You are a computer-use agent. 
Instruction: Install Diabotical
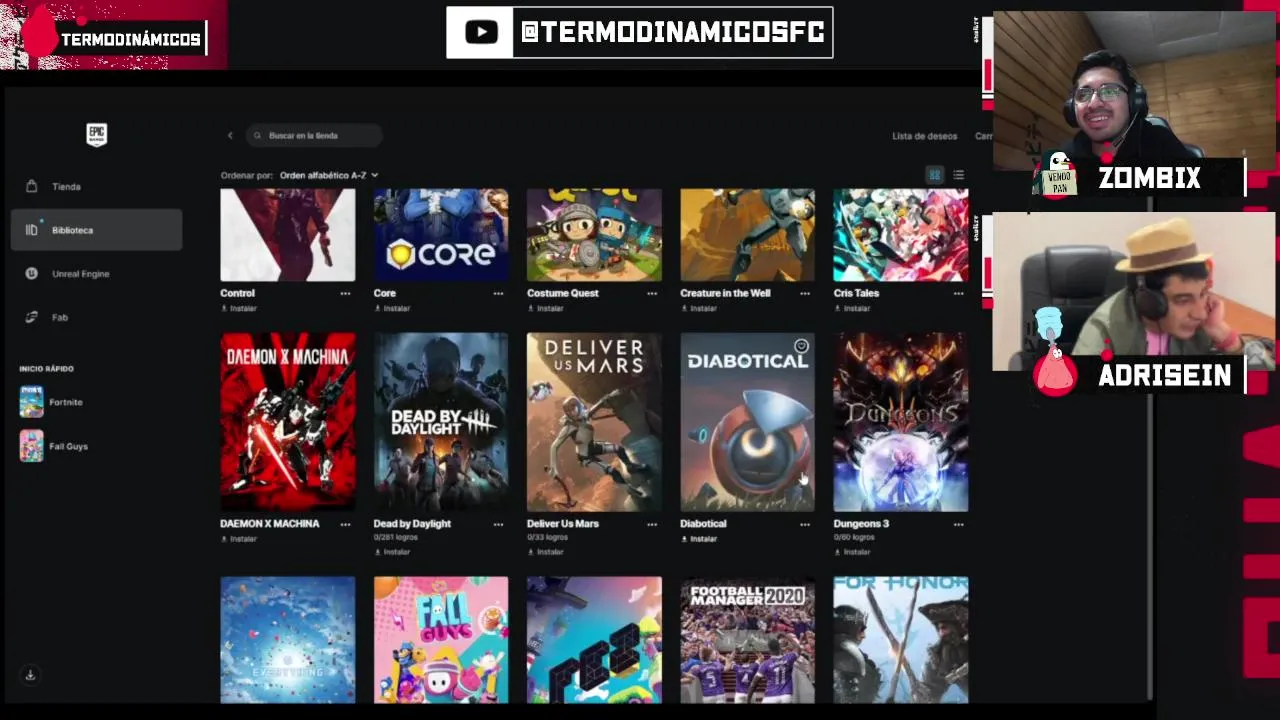pos(699,539)
